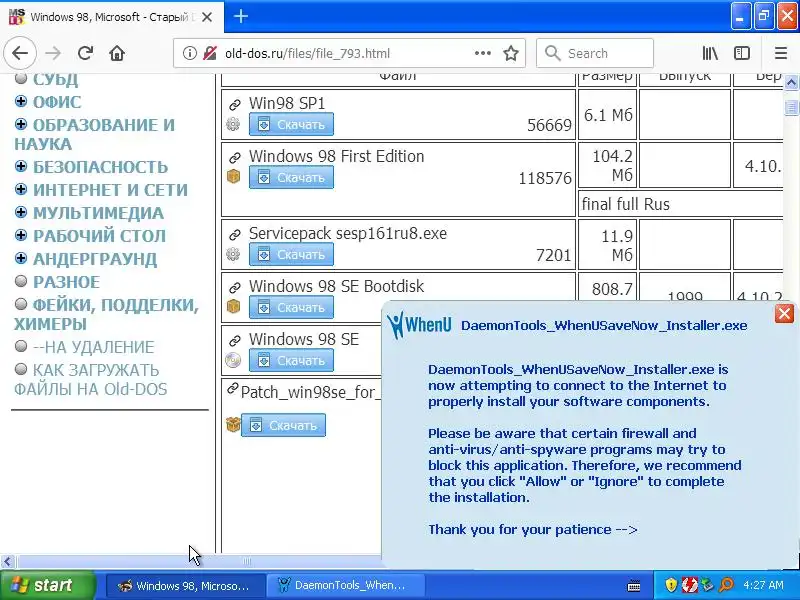This screenshot has width=800, height=600.
Task: Click the WhenU logo in popup
Action: coord(418,324)
